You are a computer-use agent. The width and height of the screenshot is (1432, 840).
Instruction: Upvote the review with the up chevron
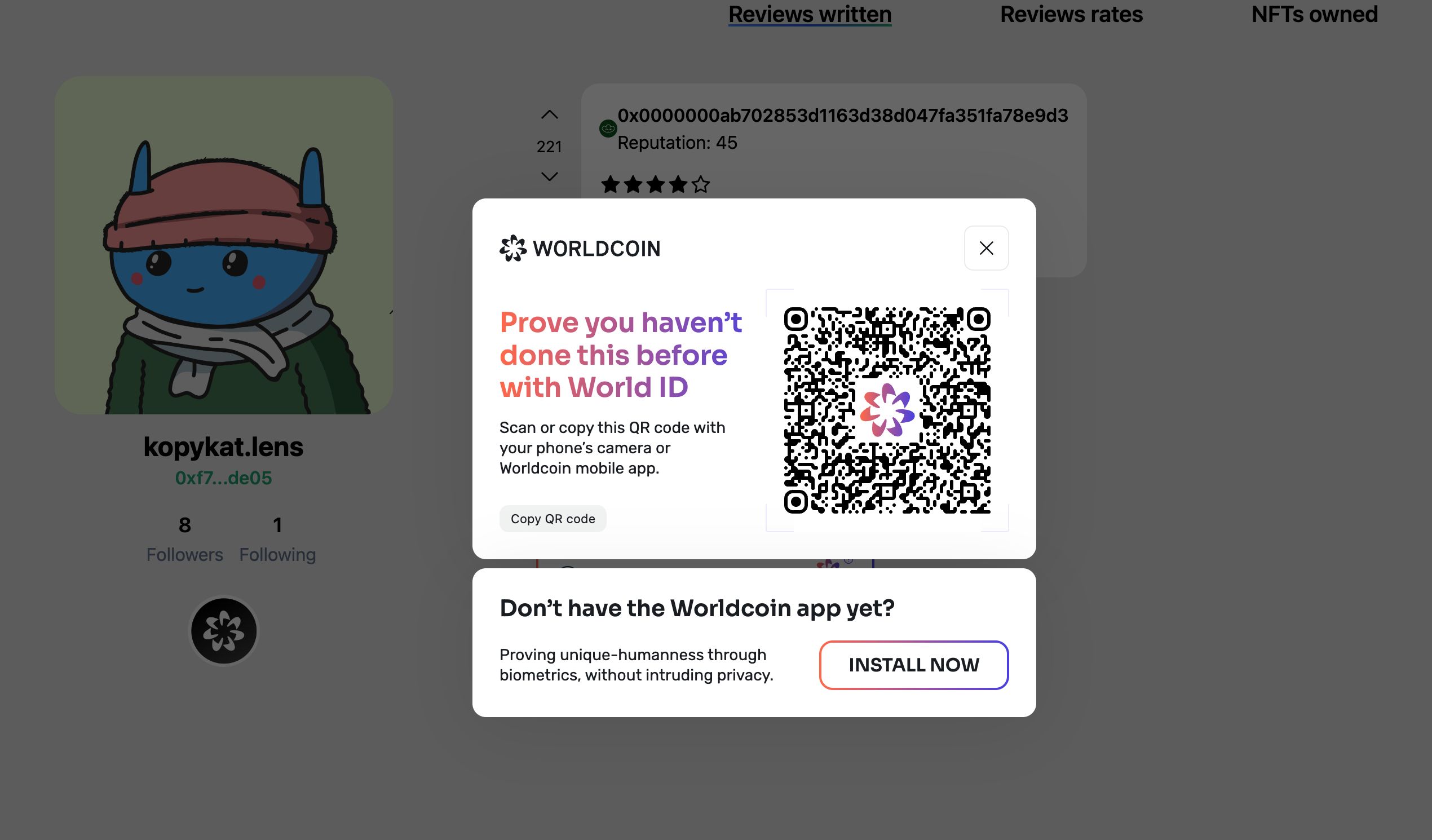click(x=549, y=115)
